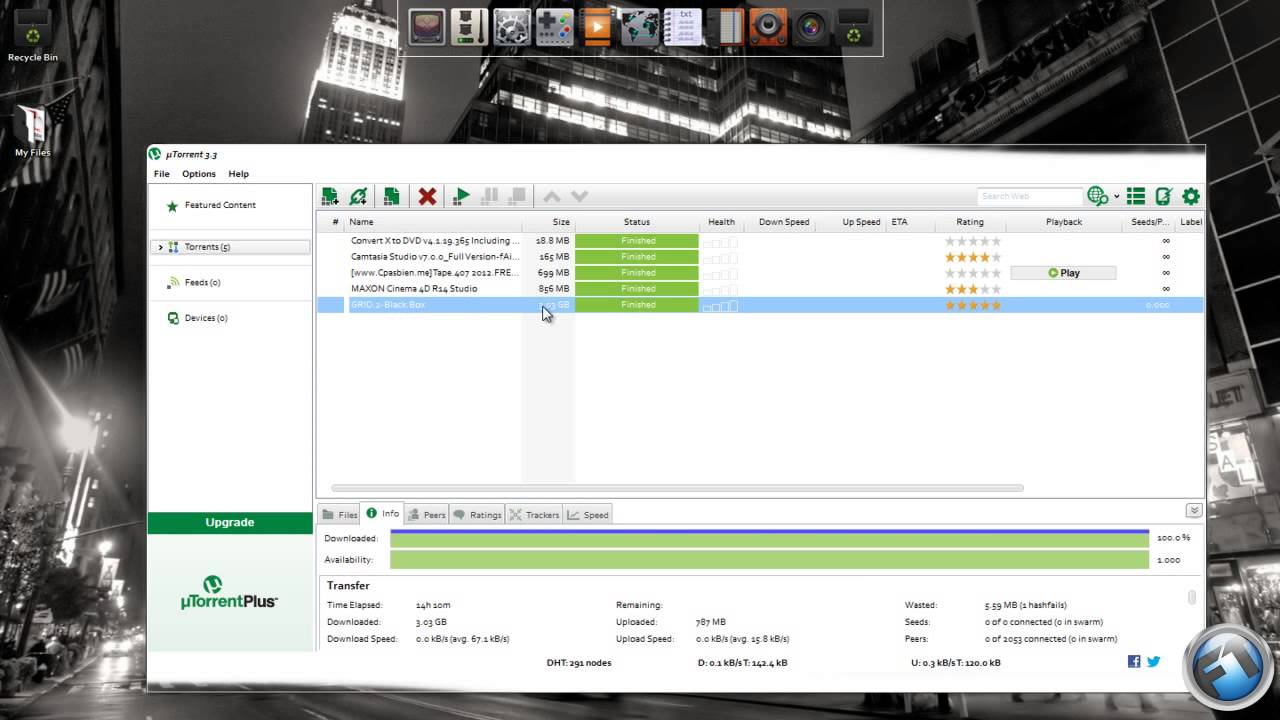Select Feeds (0) in the sidebar

click(202, 282)
